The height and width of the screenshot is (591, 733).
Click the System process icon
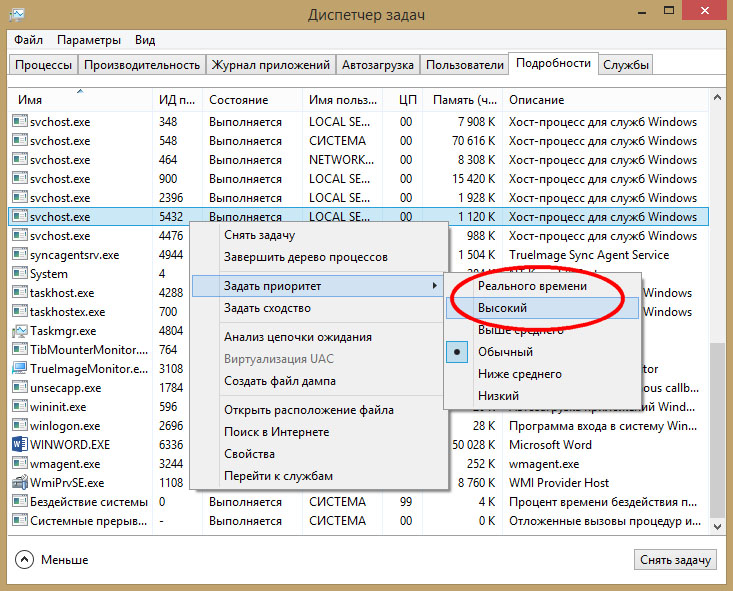tap(20, 273)
